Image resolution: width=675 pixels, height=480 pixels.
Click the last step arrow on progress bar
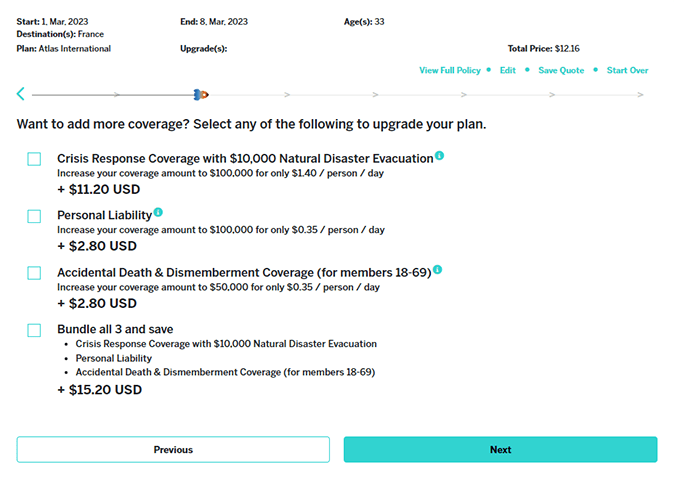coord(640,95)
